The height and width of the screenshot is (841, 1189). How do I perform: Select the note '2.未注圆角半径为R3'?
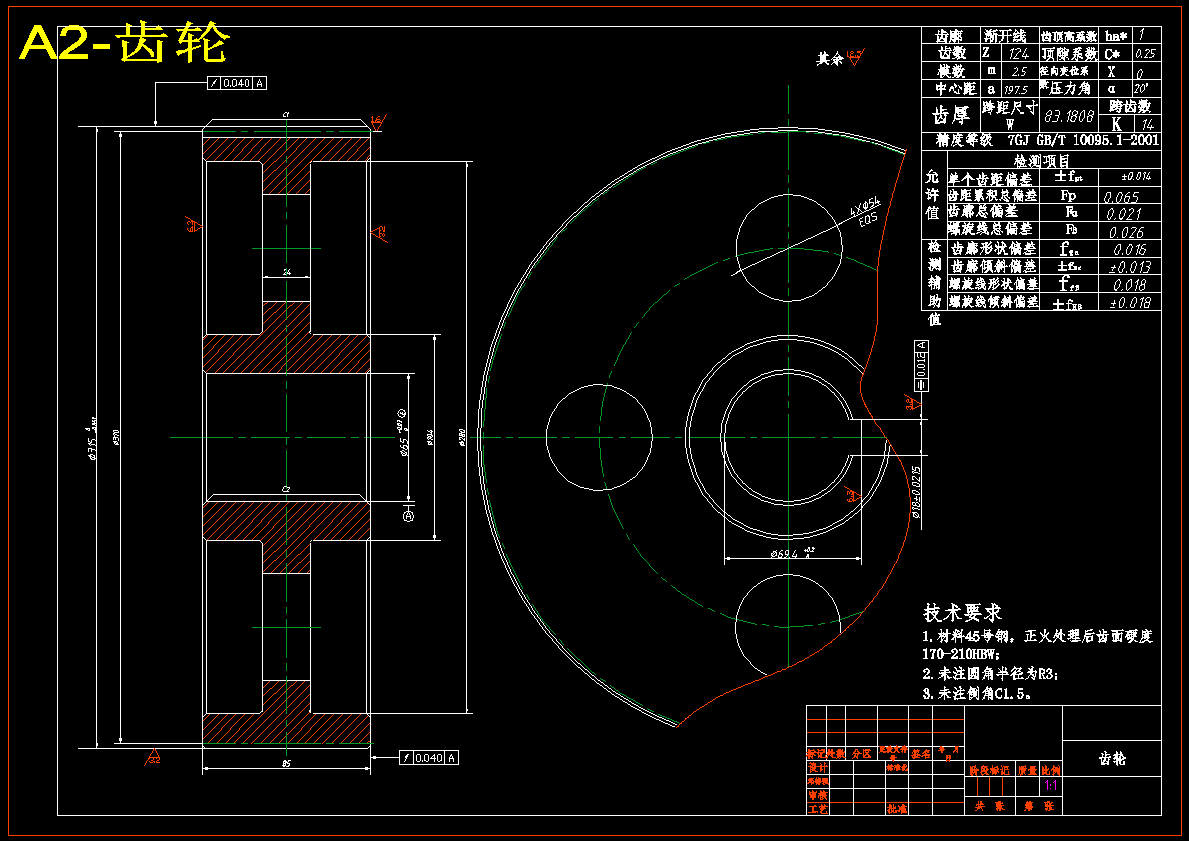(x=990, y=673)
